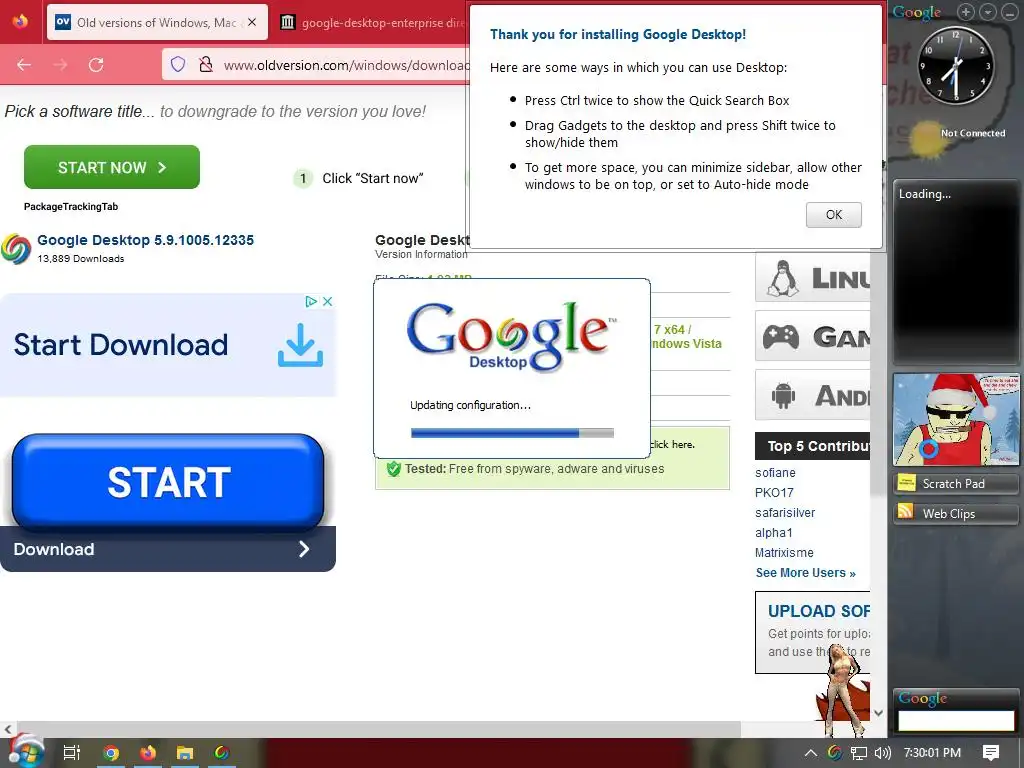This screenshot has height=768, width=1024.
Task: Click the tracking protection shield icon
Action: pyautogui.click(x=178, y=64)
